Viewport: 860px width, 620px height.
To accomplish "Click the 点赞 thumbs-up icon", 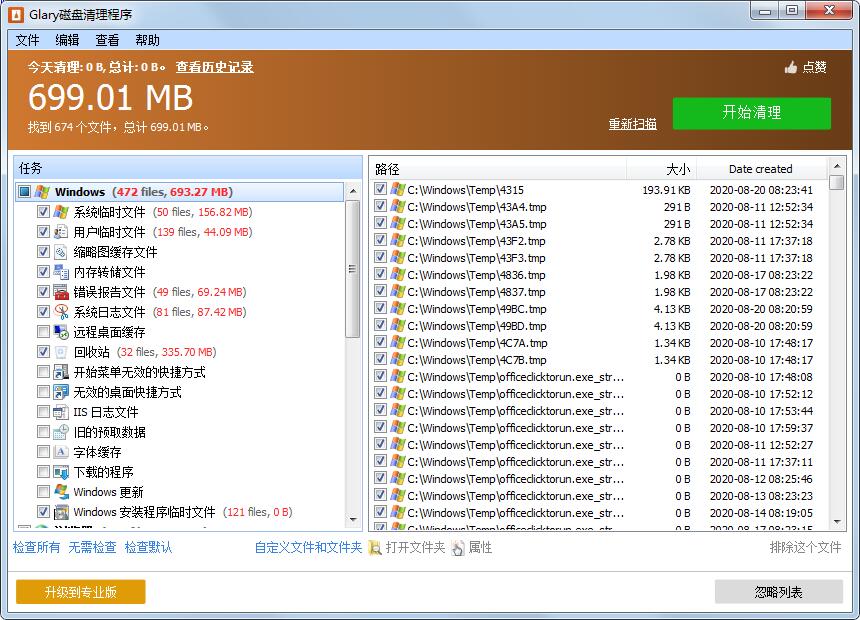I will tap(789, 67).
